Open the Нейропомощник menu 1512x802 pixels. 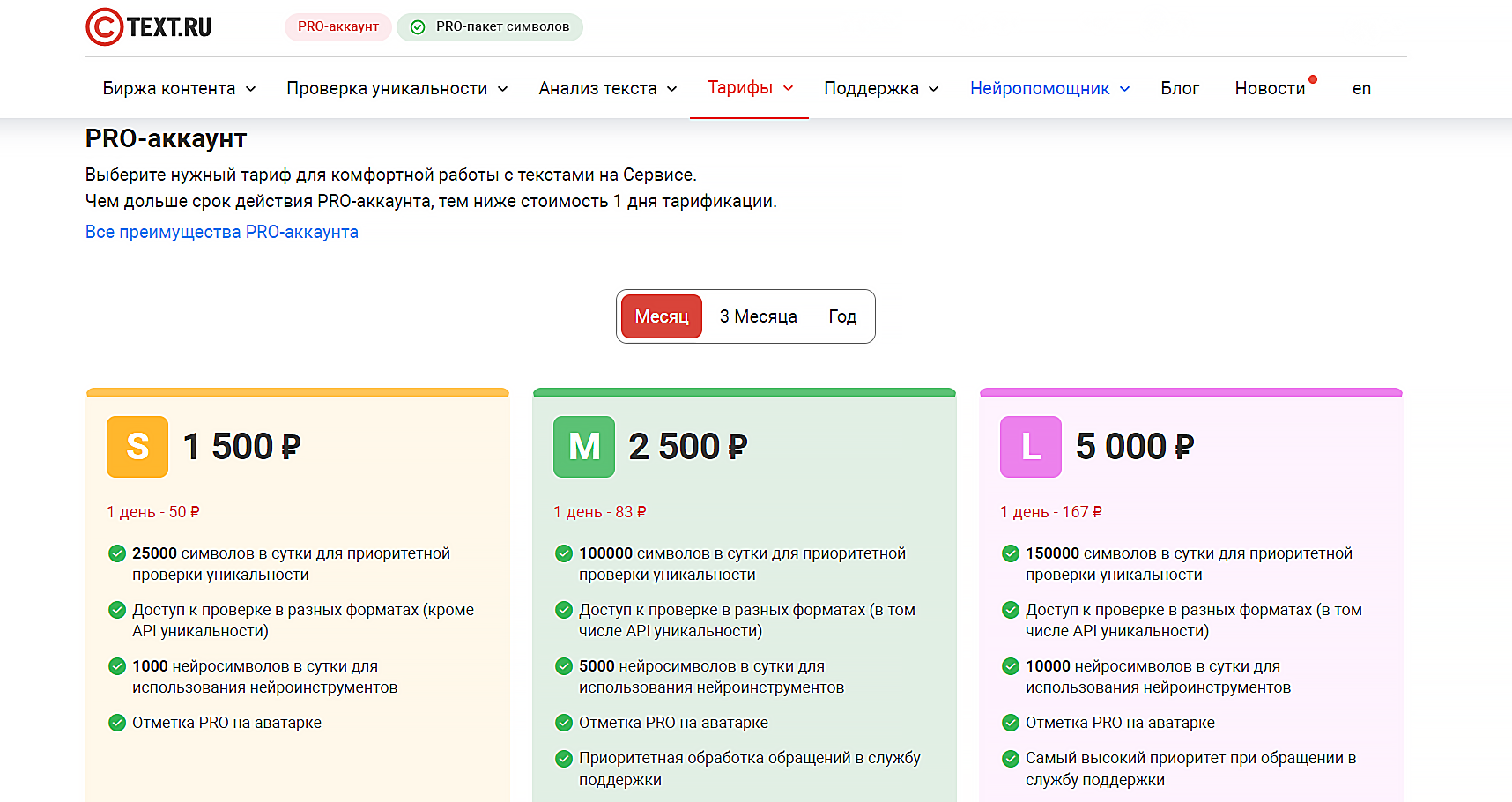[1040, 88]
